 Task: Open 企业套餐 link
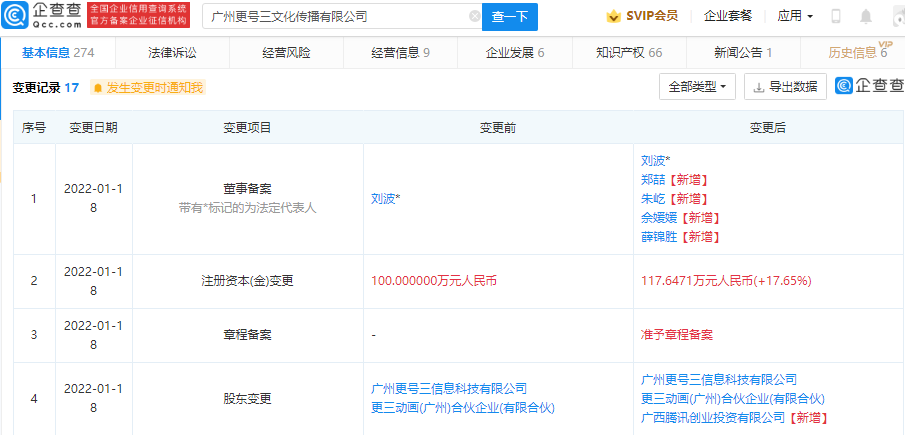(x=728, y=16)
